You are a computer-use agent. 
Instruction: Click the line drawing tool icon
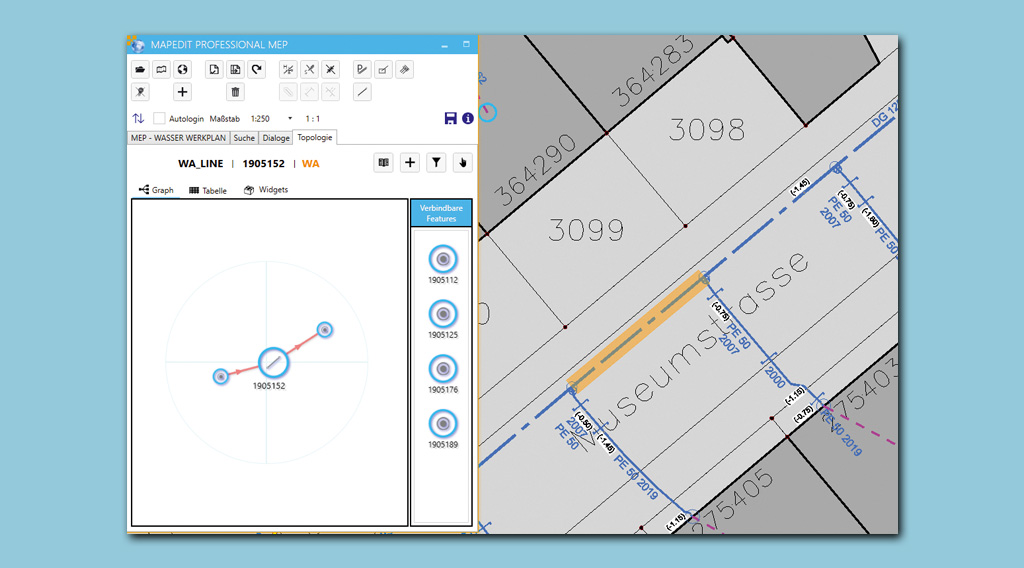click(x=362, y=92)
